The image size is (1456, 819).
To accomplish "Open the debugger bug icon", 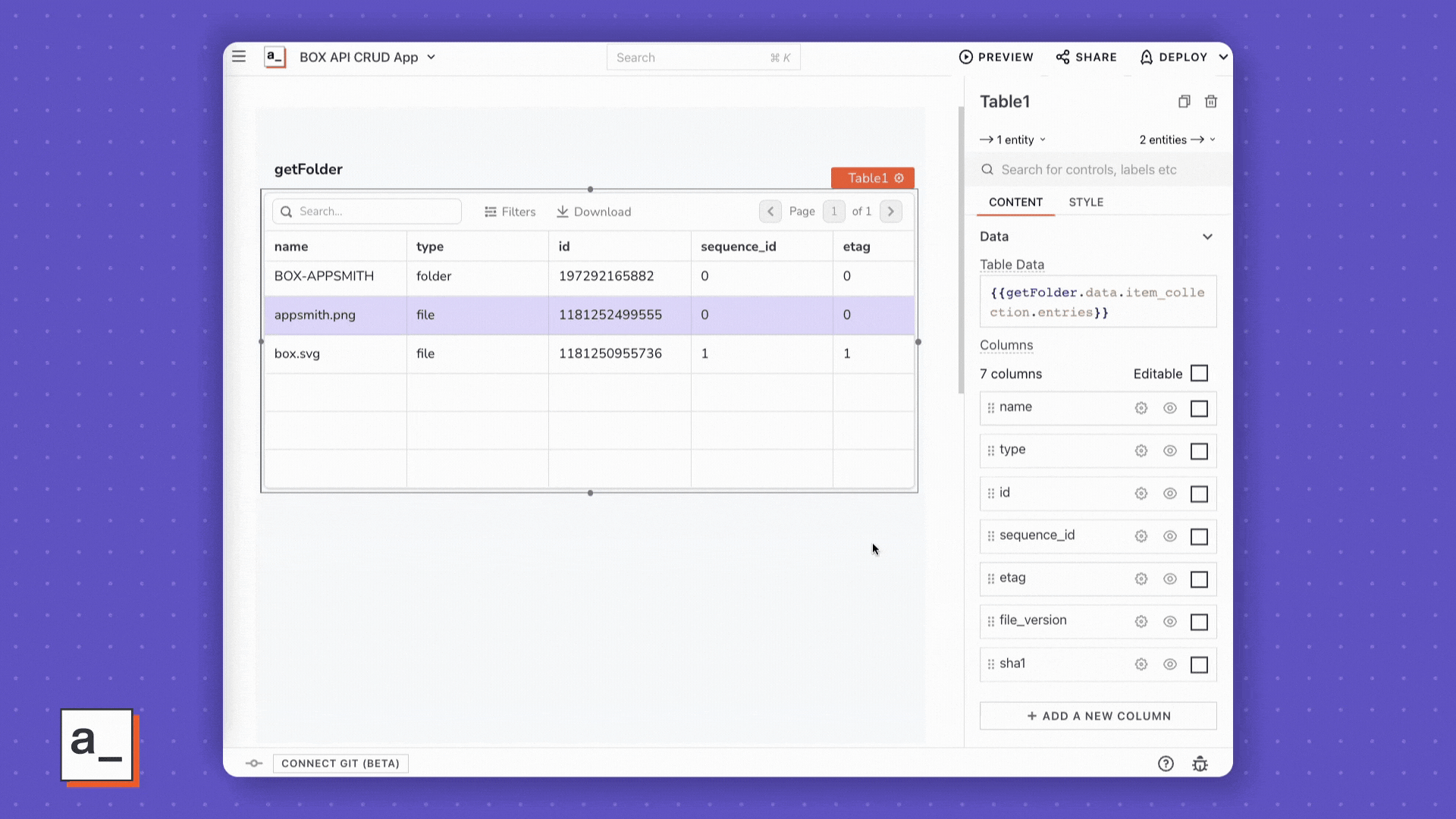I will click(1200, 764).
